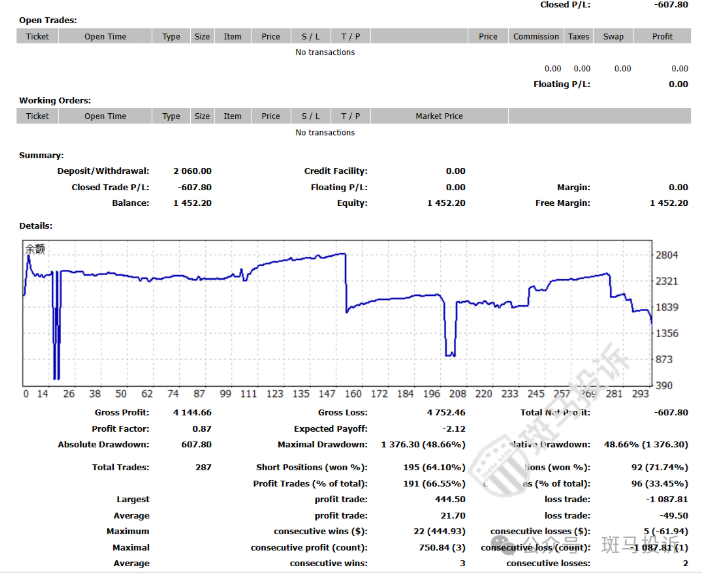The width and height of the screenshot is (702, 573).
Task: Click Ticket header in Open Trades table
Action: [x=37, y=36]
